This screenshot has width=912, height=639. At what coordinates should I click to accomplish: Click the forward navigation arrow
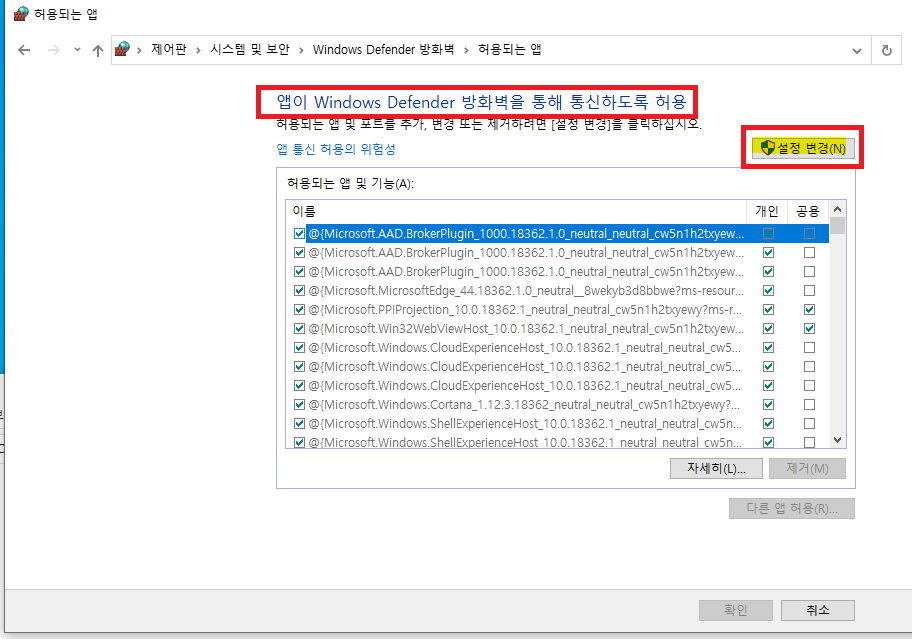point(54,50)
